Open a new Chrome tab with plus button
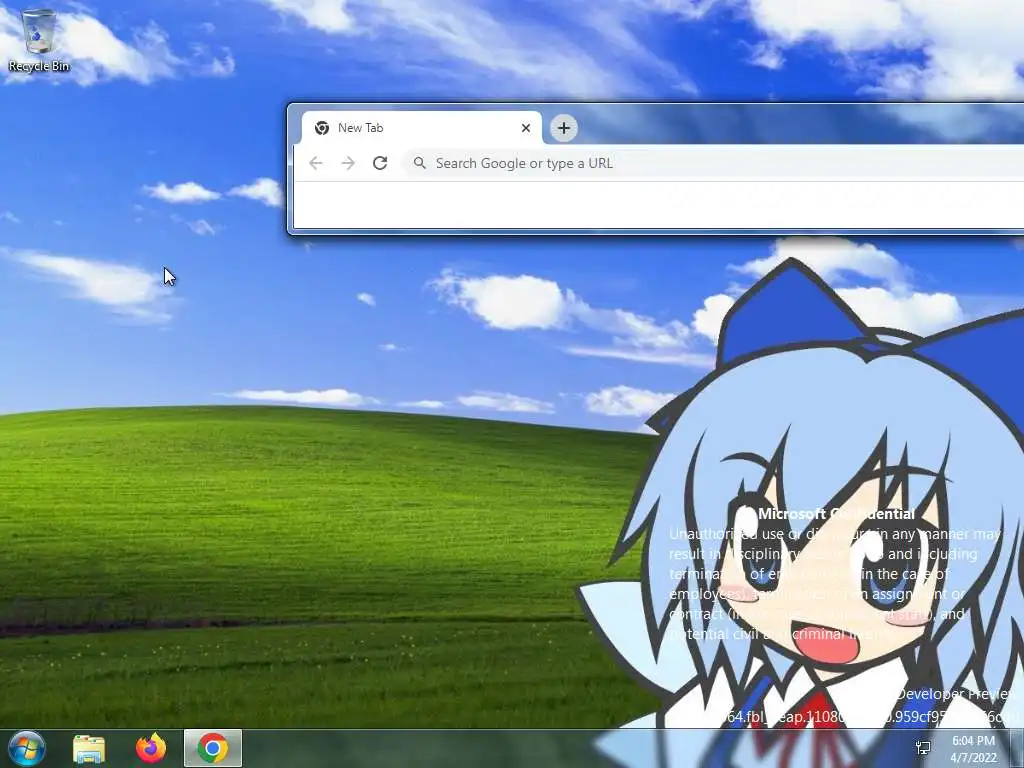The width and height of the screenshot is (1024, 768). click(564, 128)
